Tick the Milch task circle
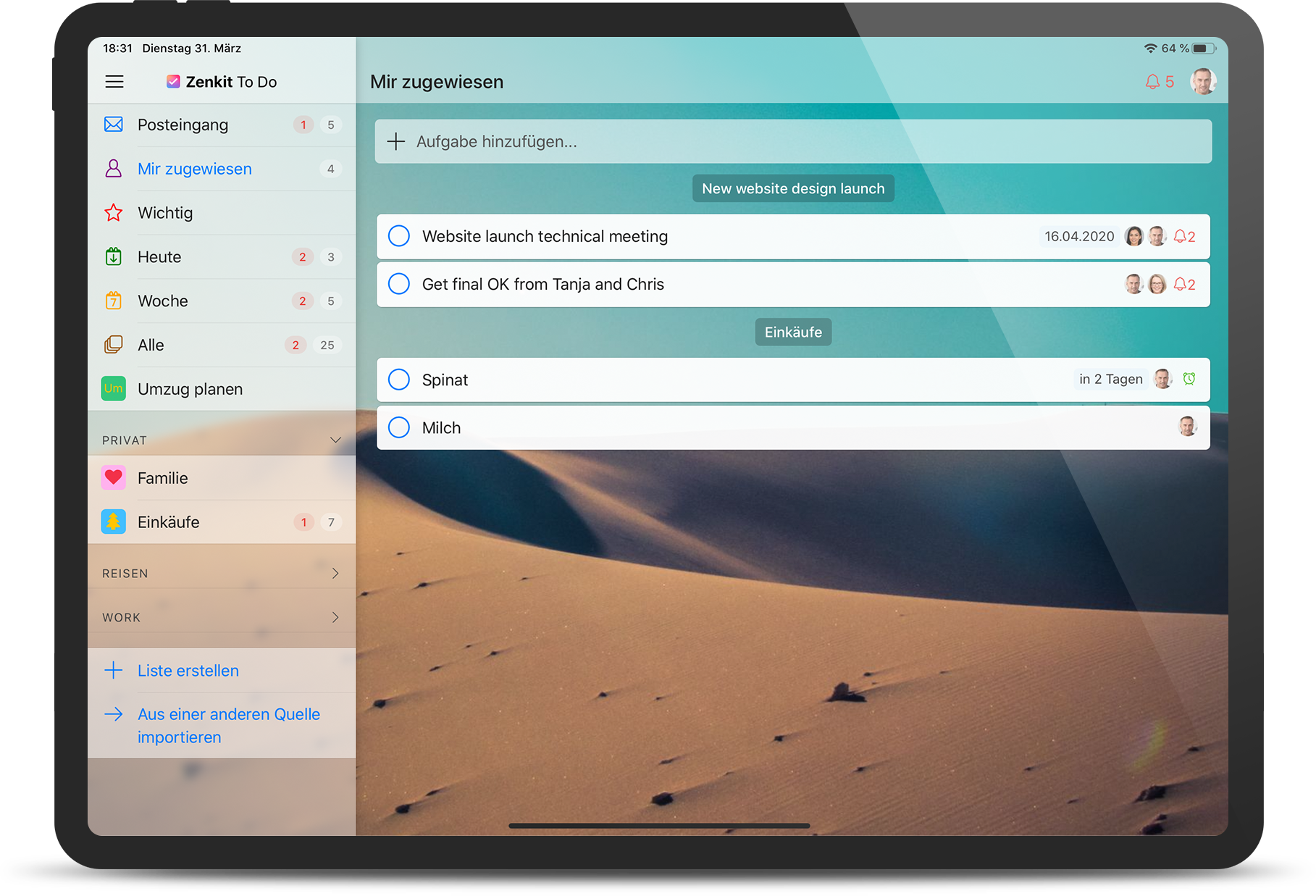This screenshot has height=896, width=1316. 399,427
